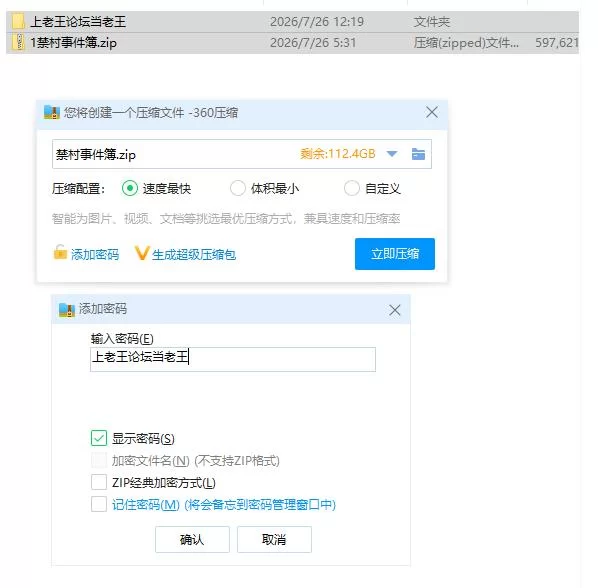Open the browse folder icon beside the archive name

coord(418,154)
